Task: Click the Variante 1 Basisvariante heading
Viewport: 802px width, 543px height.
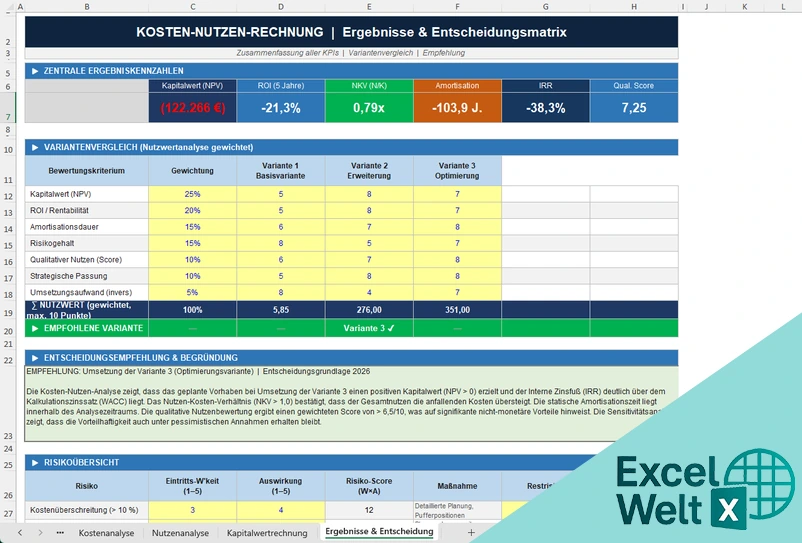Action: (281, 171)
